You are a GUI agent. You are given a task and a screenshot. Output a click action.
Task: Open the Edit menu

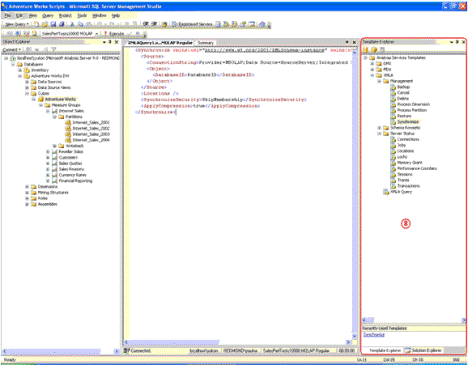coord(20,15)
